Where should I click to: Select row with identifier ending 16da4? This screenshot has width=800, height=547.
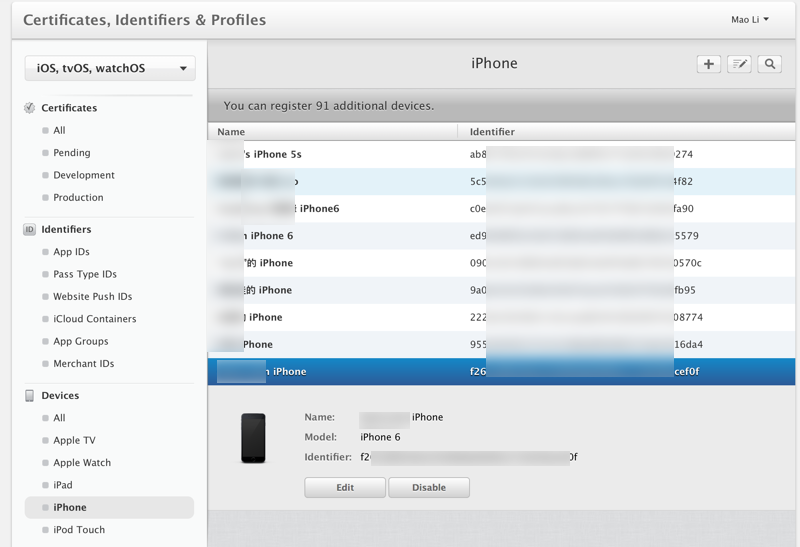pos(501,344)
